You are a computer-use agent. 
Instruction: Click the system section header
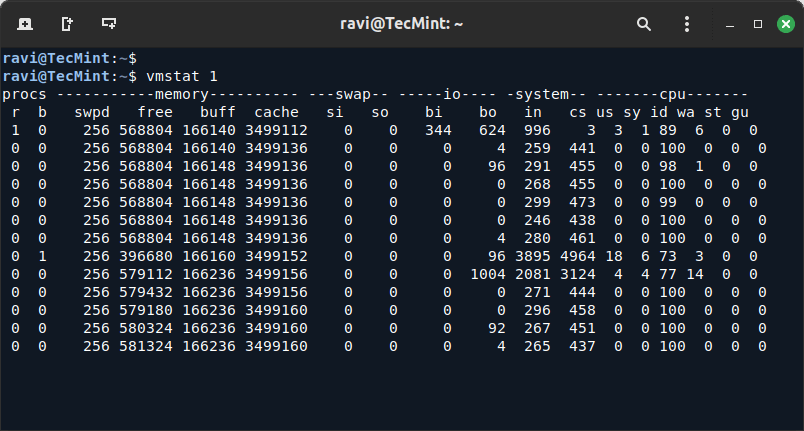[x=548, y=94]
